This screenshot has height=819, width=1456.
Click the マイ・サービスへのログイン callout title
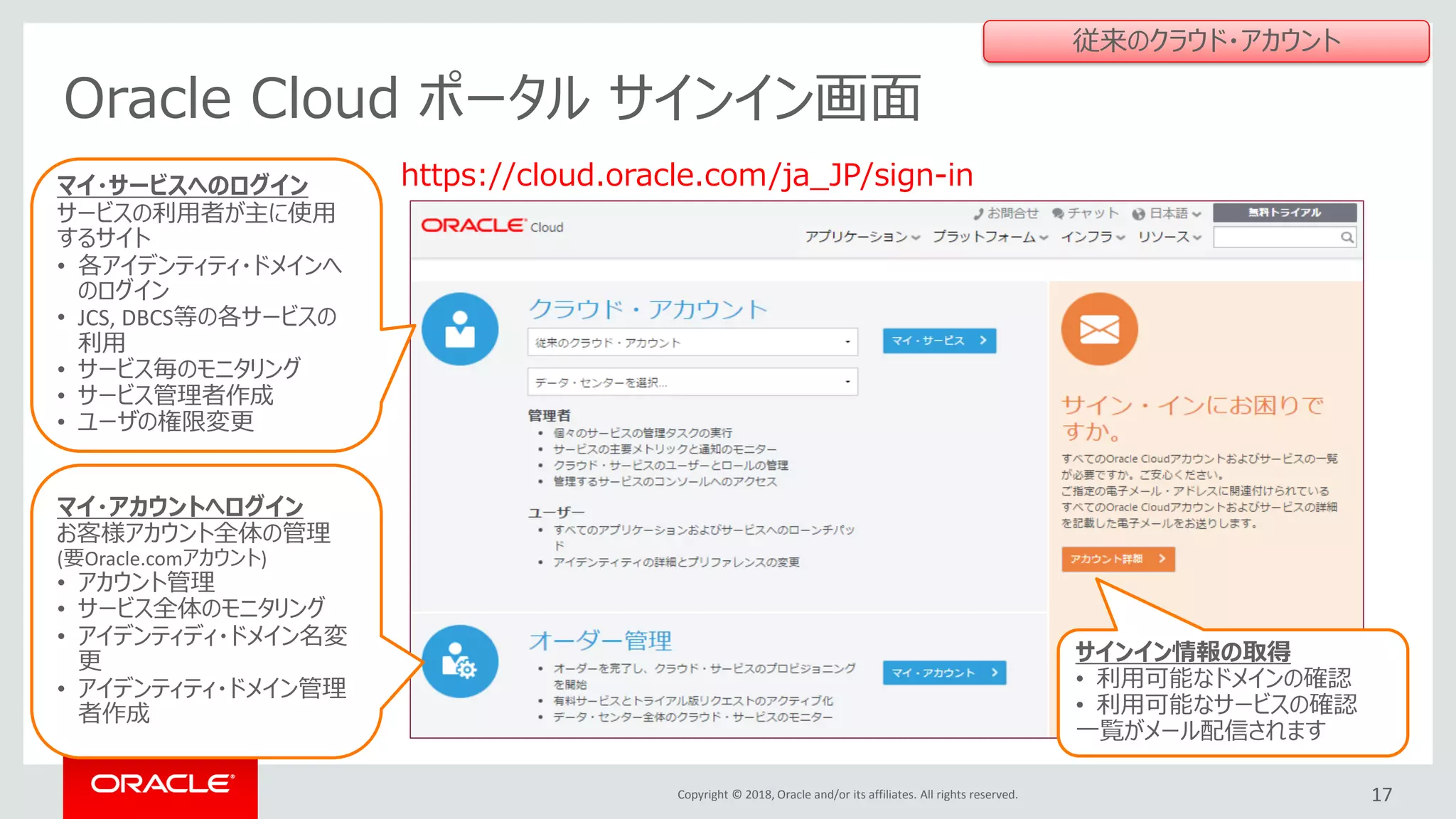[183, 185]
